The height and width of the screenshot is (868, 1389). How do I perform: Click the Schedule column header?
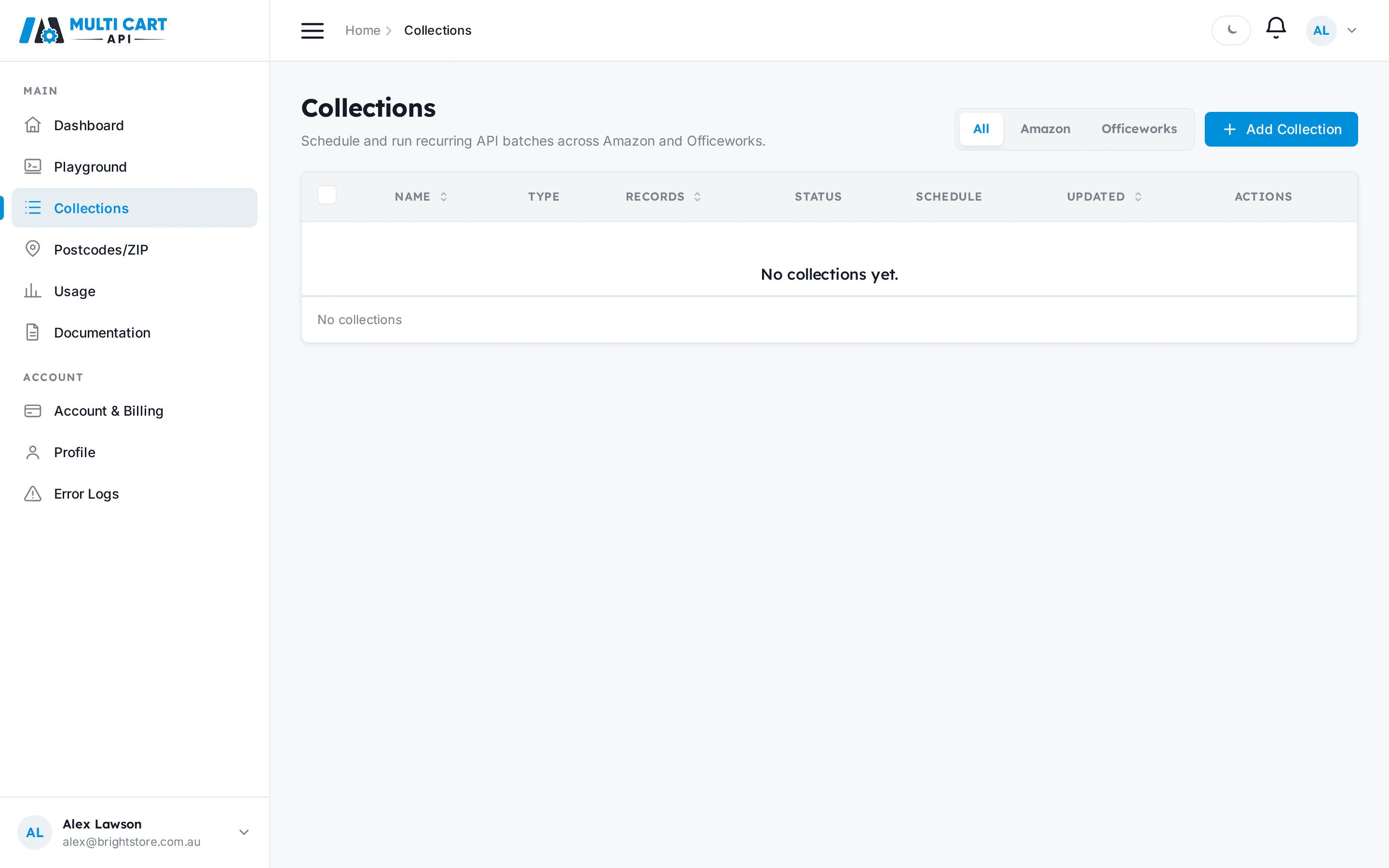click(x=949, y=196)
